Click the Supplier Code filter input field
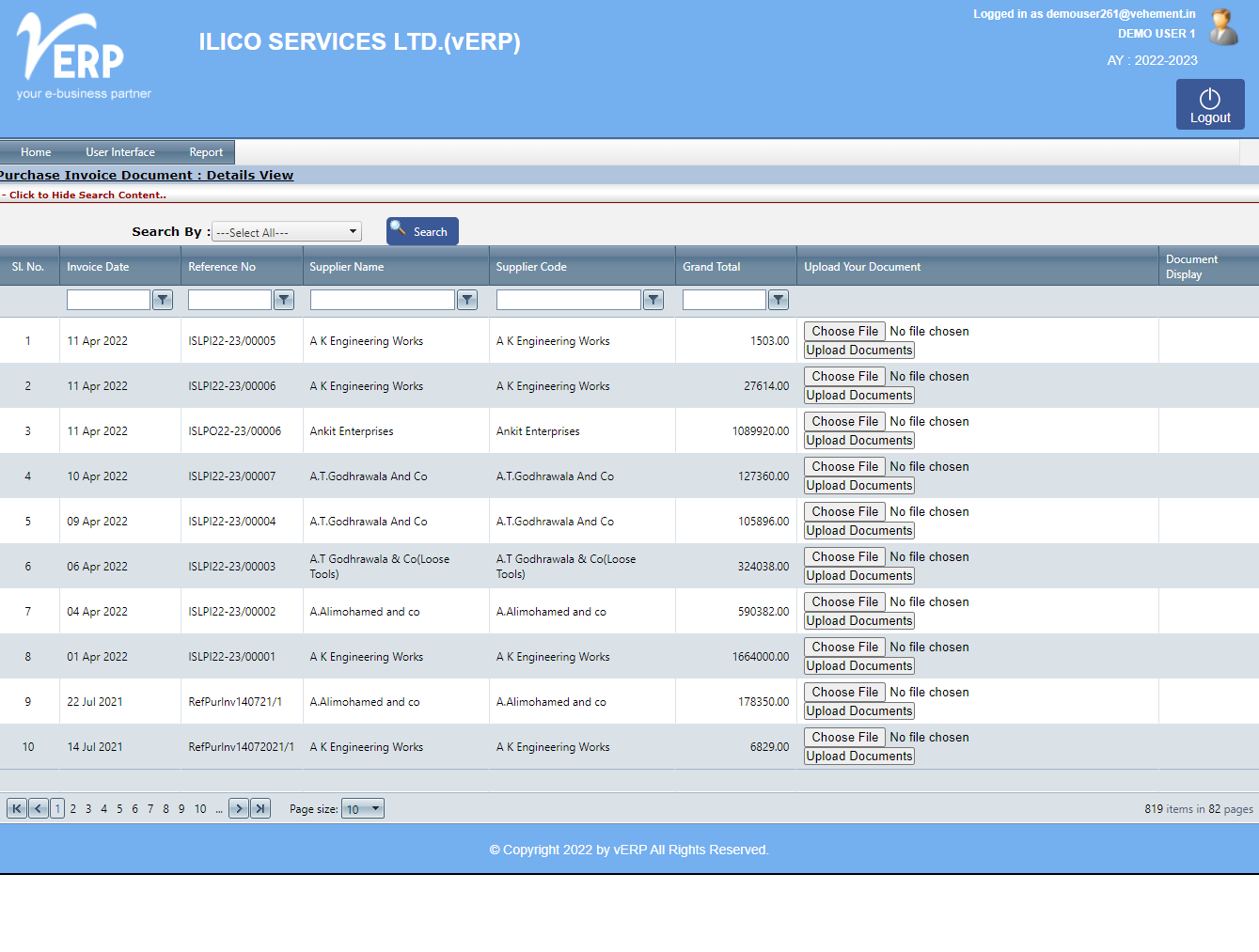The width and height of the screenshot is (1259, 952). point(569,300)
